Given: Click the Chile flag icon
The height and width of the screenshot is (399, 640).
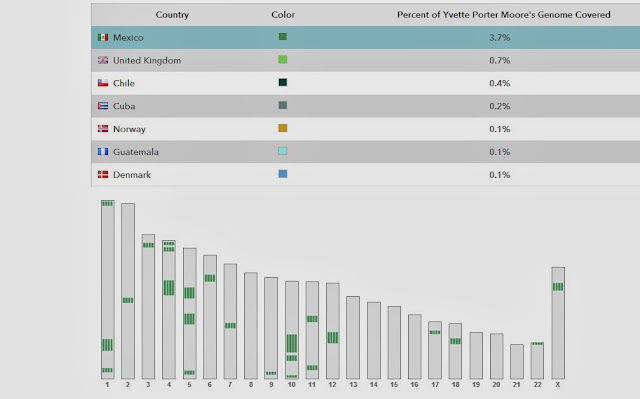Looking at the screenshot, I should tap(103, 83).
